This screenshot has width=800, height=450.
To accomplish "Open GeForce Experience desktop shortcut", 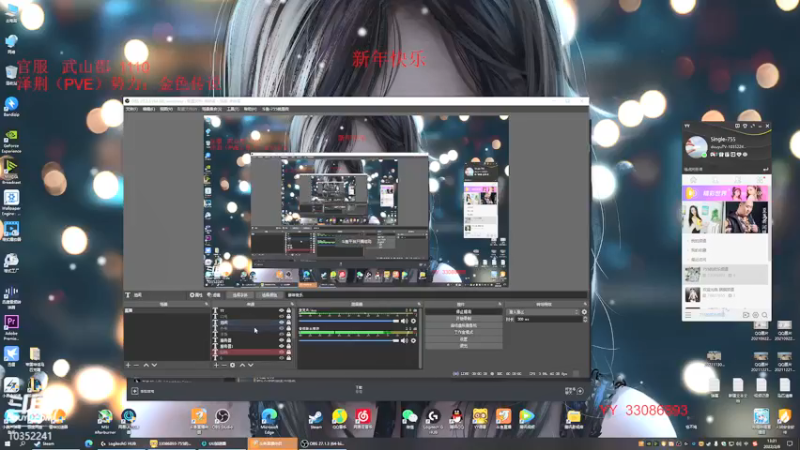I will [x=11, y=141].
